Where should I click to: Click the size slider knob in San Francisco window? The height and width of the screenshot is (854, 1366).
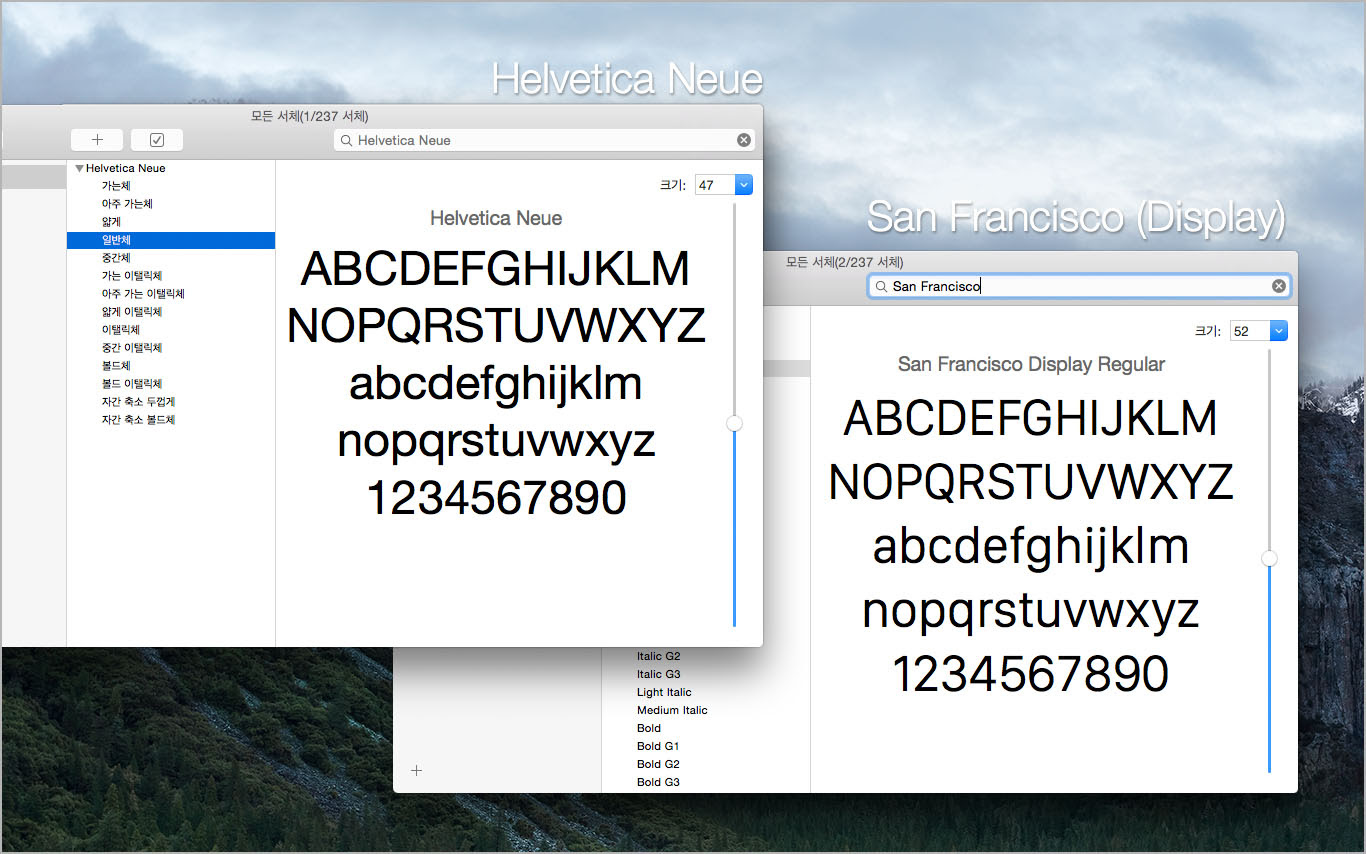click(1270, 559)
